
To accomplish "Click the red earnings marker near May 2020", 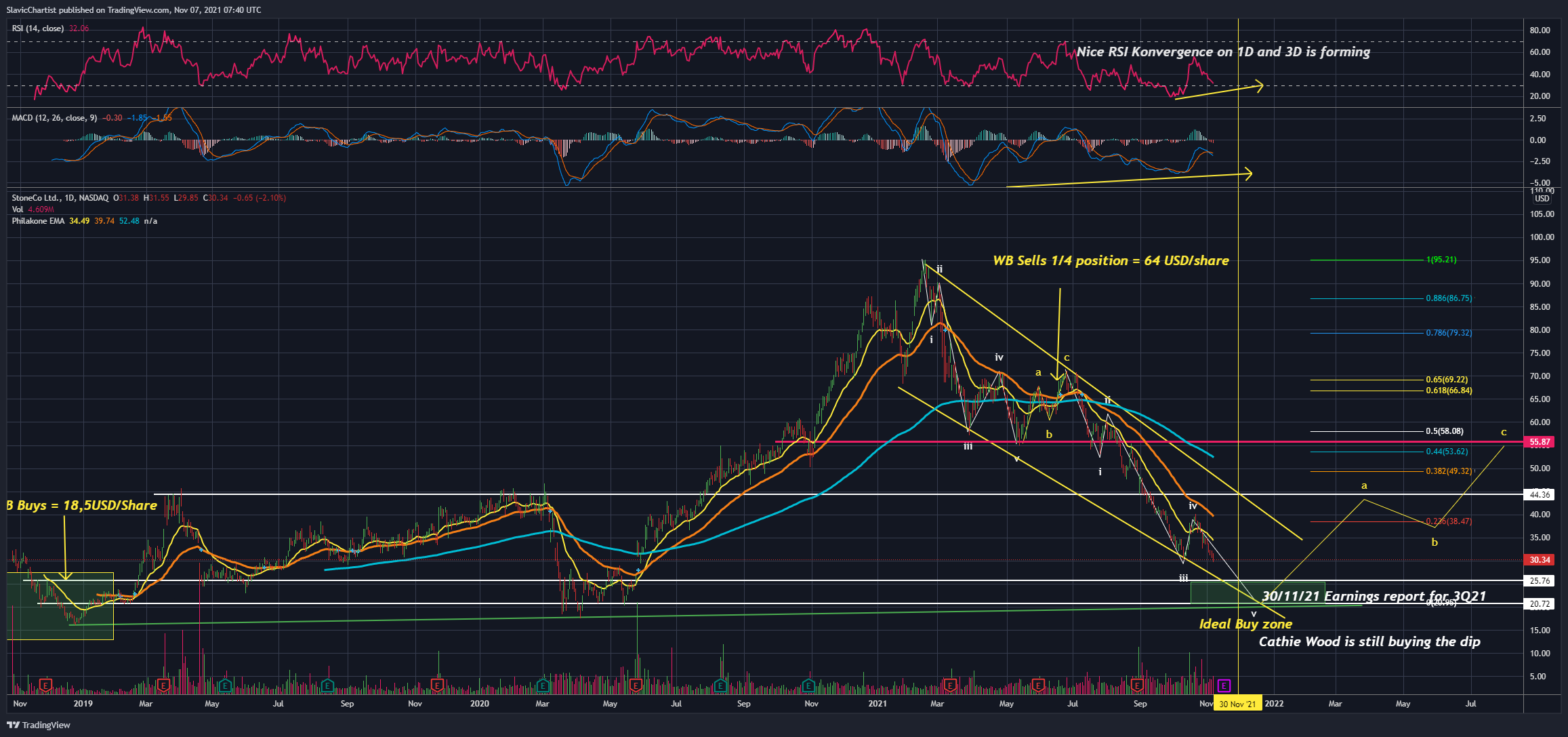I will point(636,685).
